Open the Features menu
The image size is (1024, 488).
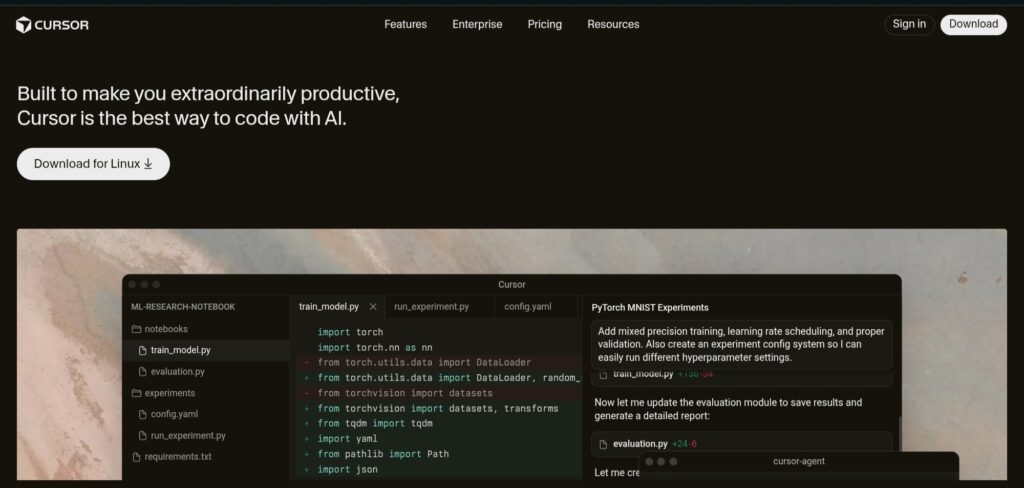(x=406, y=24)
